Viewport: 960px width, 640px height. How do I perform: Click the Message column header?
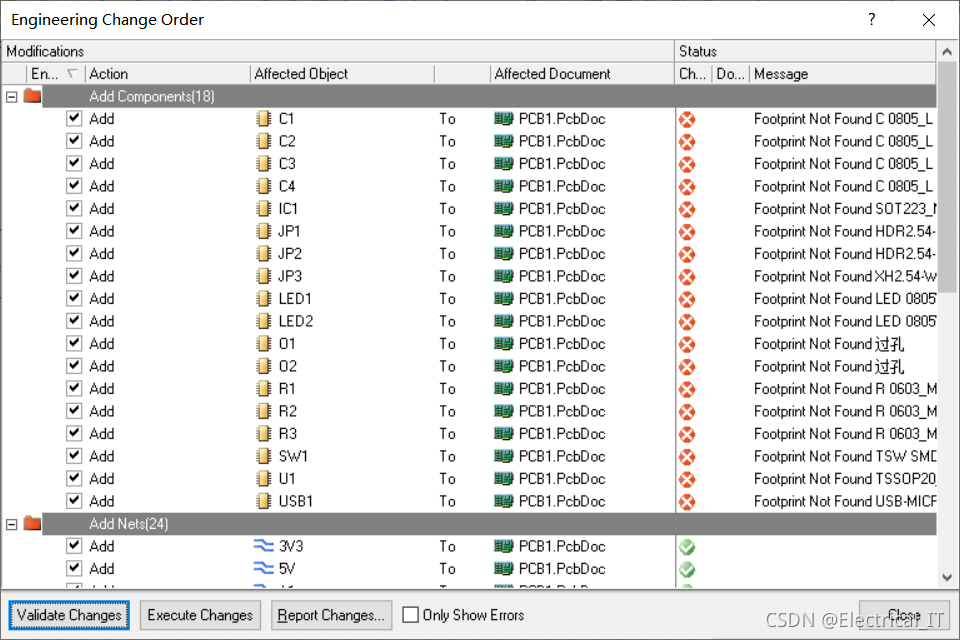point(842,73)
